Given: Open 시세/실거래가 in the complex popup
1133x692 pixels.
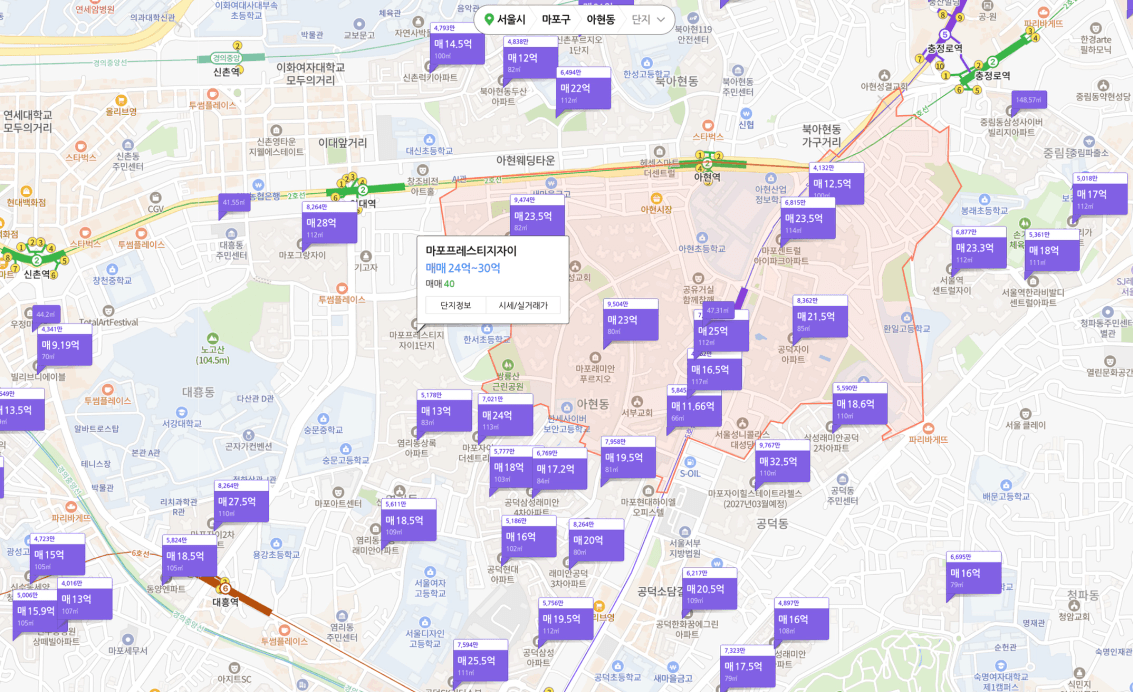Looking at the screenshot, I should coord(523,306).
